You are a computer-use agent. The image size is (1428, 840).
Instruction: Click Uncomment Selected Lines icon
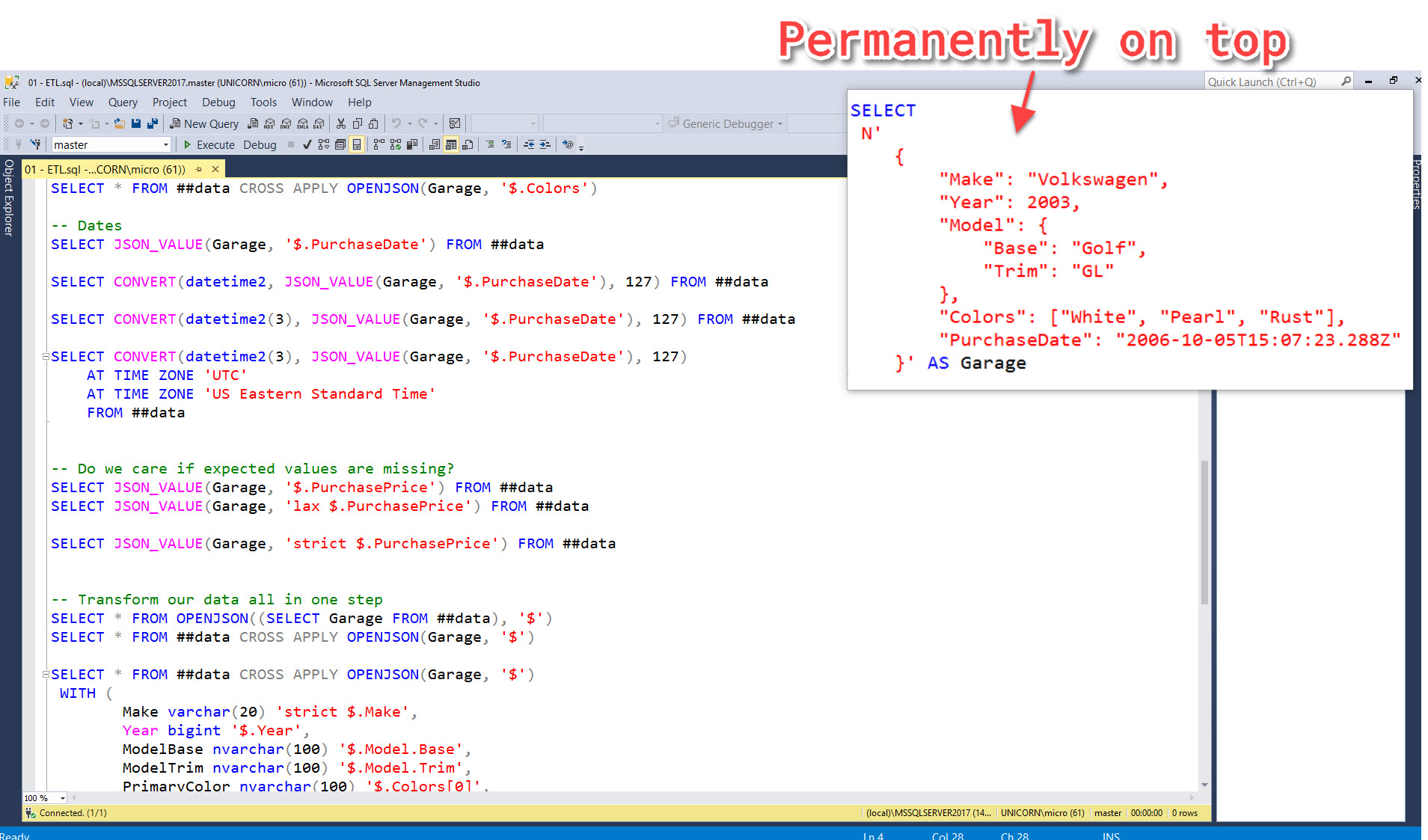[506, 144]
